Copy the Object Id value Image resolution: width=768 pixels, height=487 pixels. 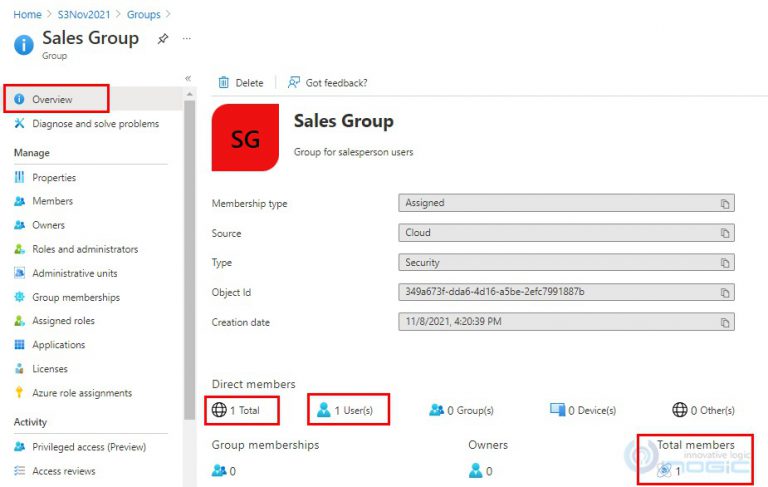tap(725, 293)
